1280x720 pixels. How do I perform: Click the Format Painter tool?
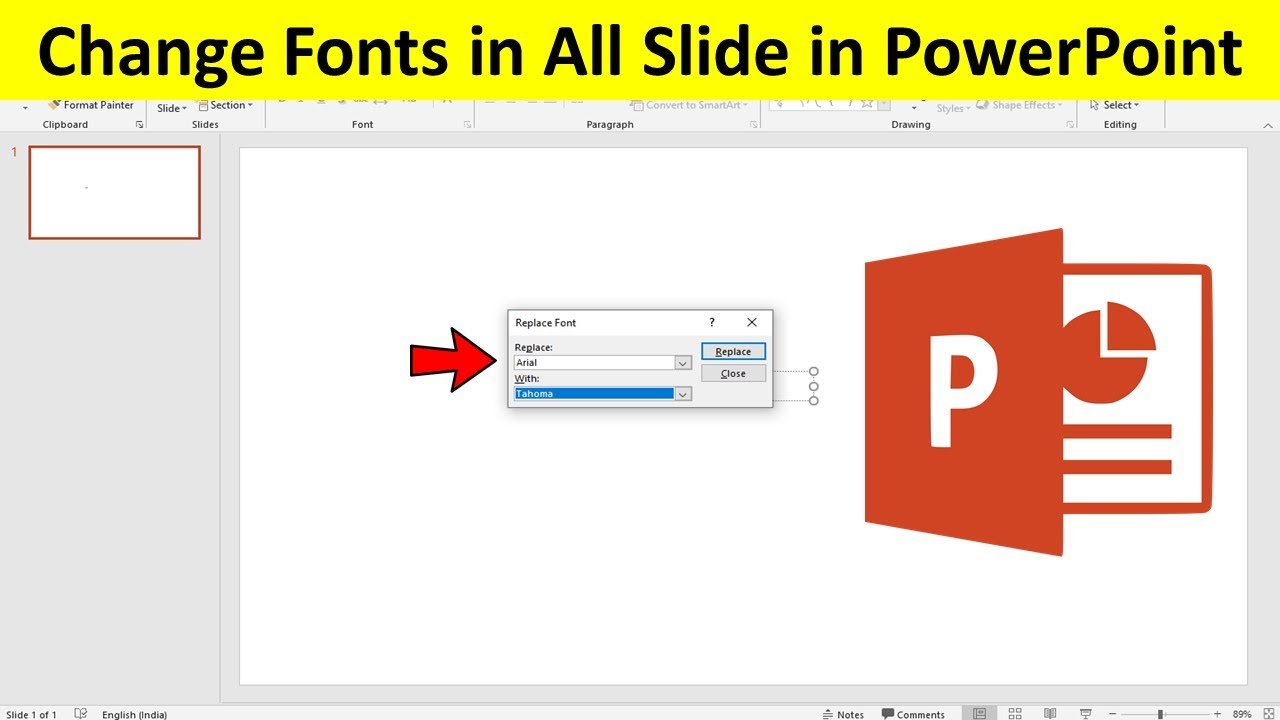tap(91, 105)
